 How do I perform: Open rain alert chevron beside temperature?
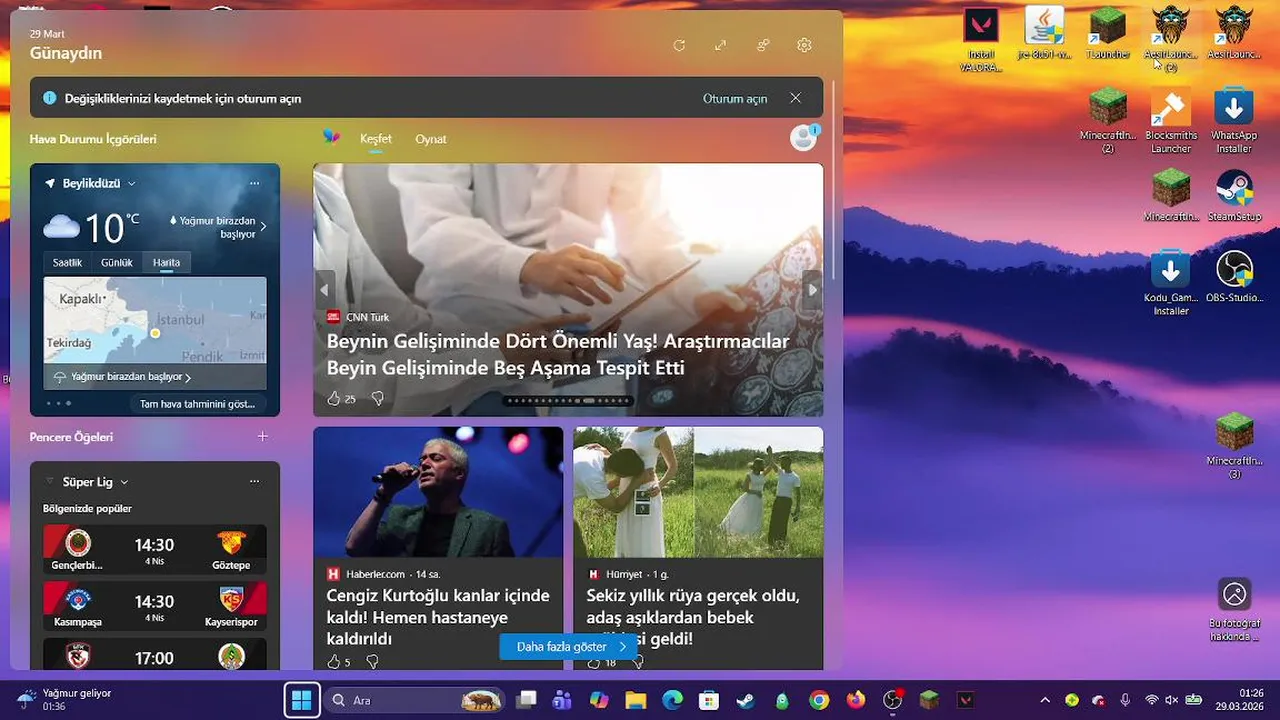(263, 227)
